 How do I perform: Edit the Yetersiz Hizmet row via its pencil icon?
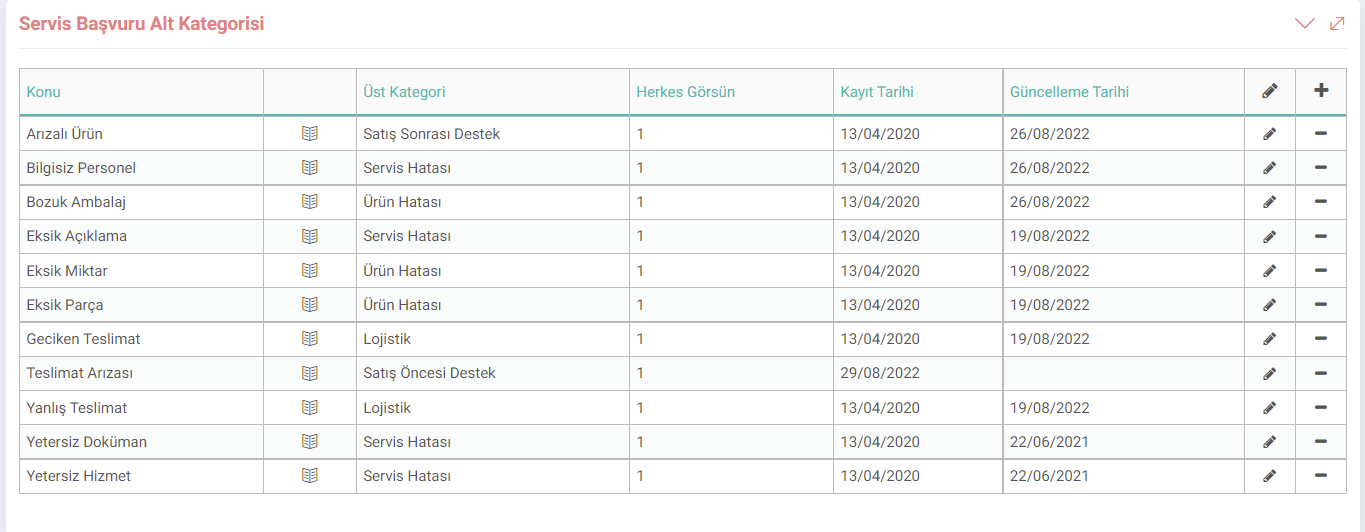[x=1270, y=476]
